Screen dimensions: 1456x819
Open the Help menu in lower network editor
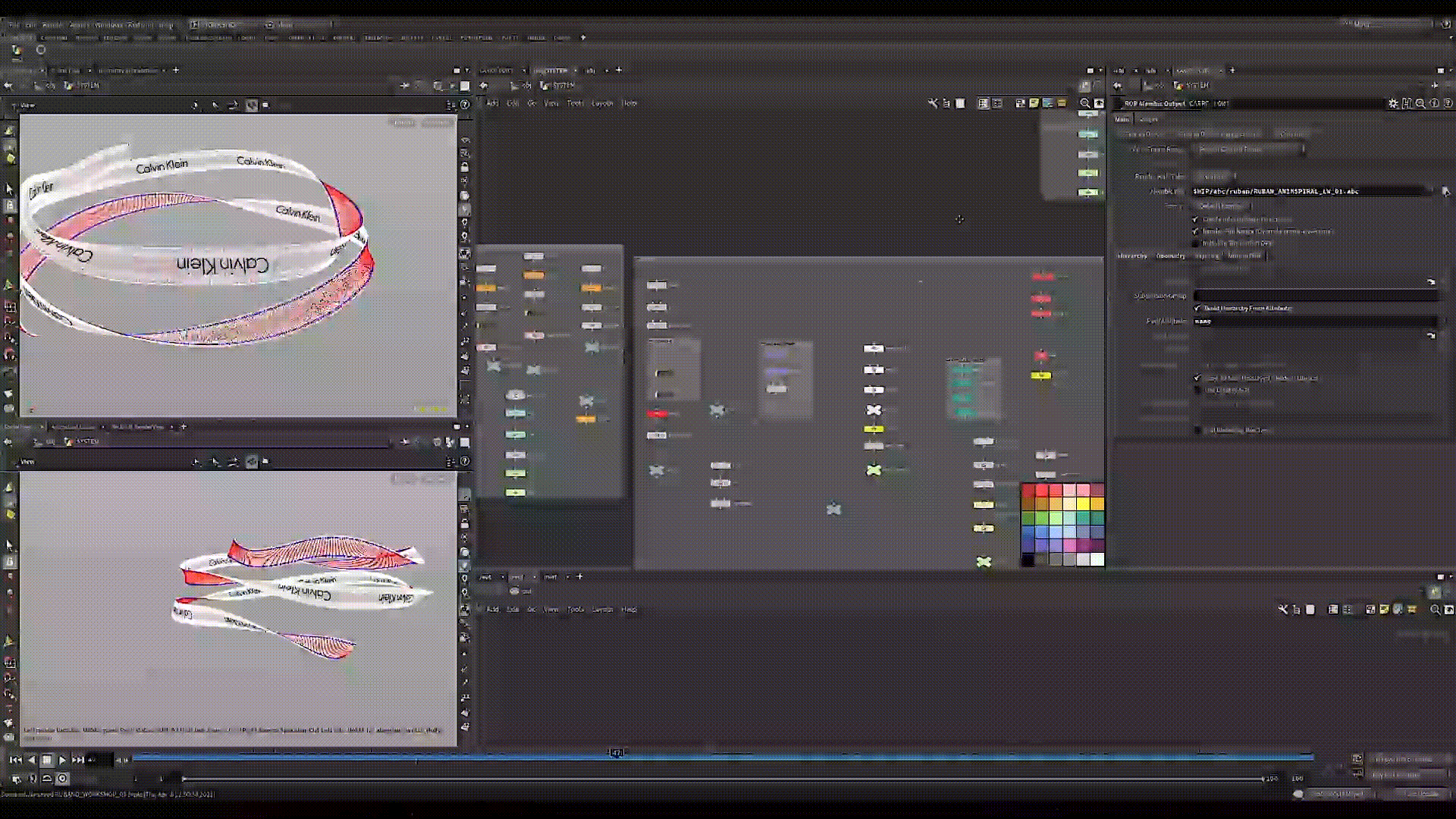629,610
